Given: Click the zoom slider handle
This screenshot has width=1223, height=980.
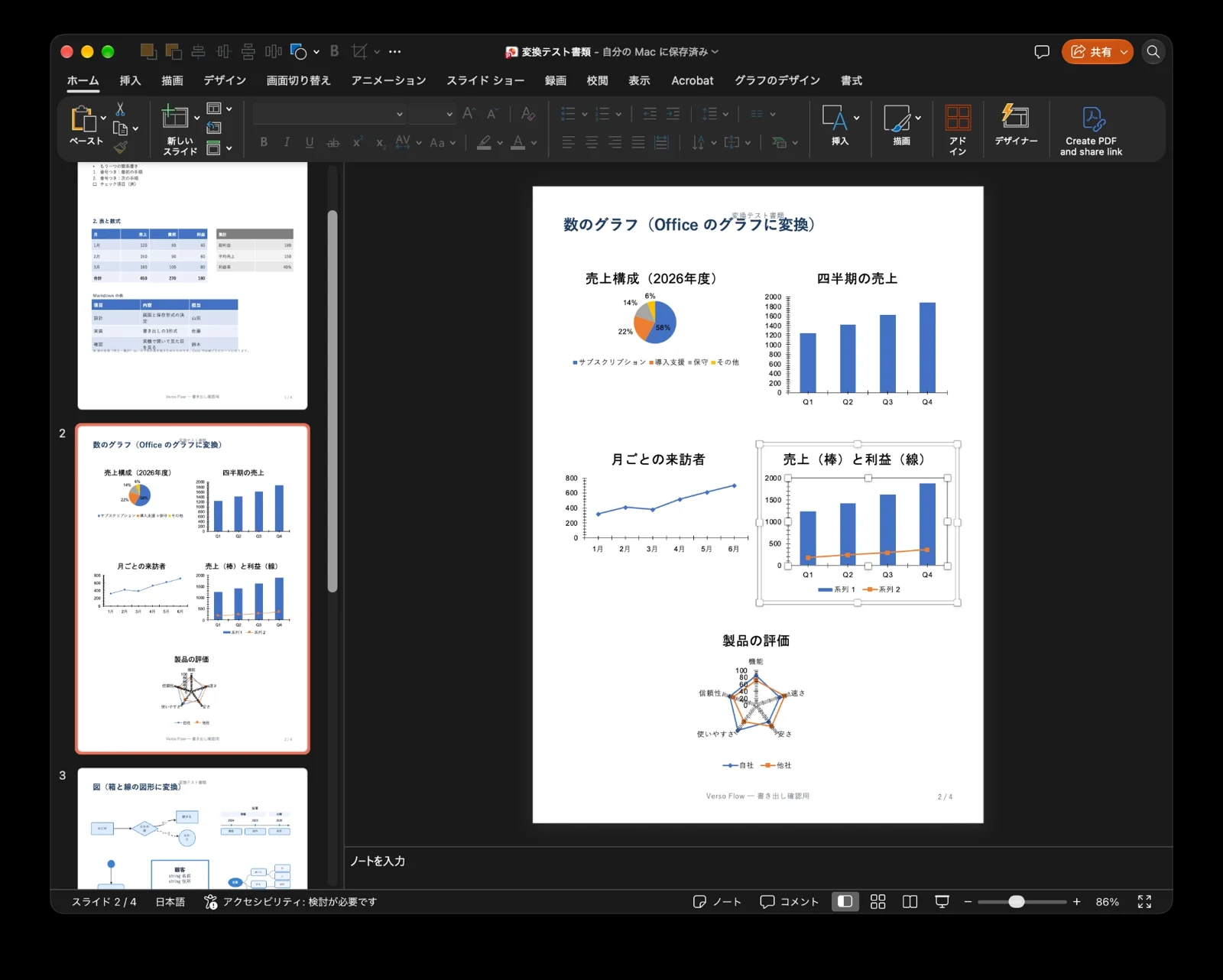Looking at the screenshot, I should [x=1016, y=902].
